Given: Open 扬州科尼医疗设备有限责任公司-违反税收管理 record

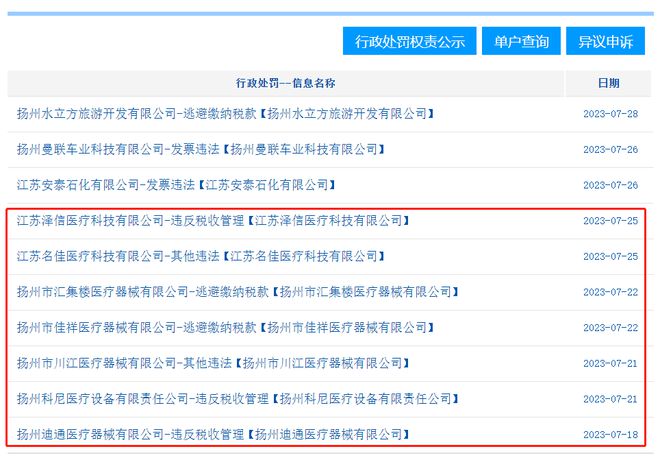Looking at the screenshot, I should coord(237,399).
